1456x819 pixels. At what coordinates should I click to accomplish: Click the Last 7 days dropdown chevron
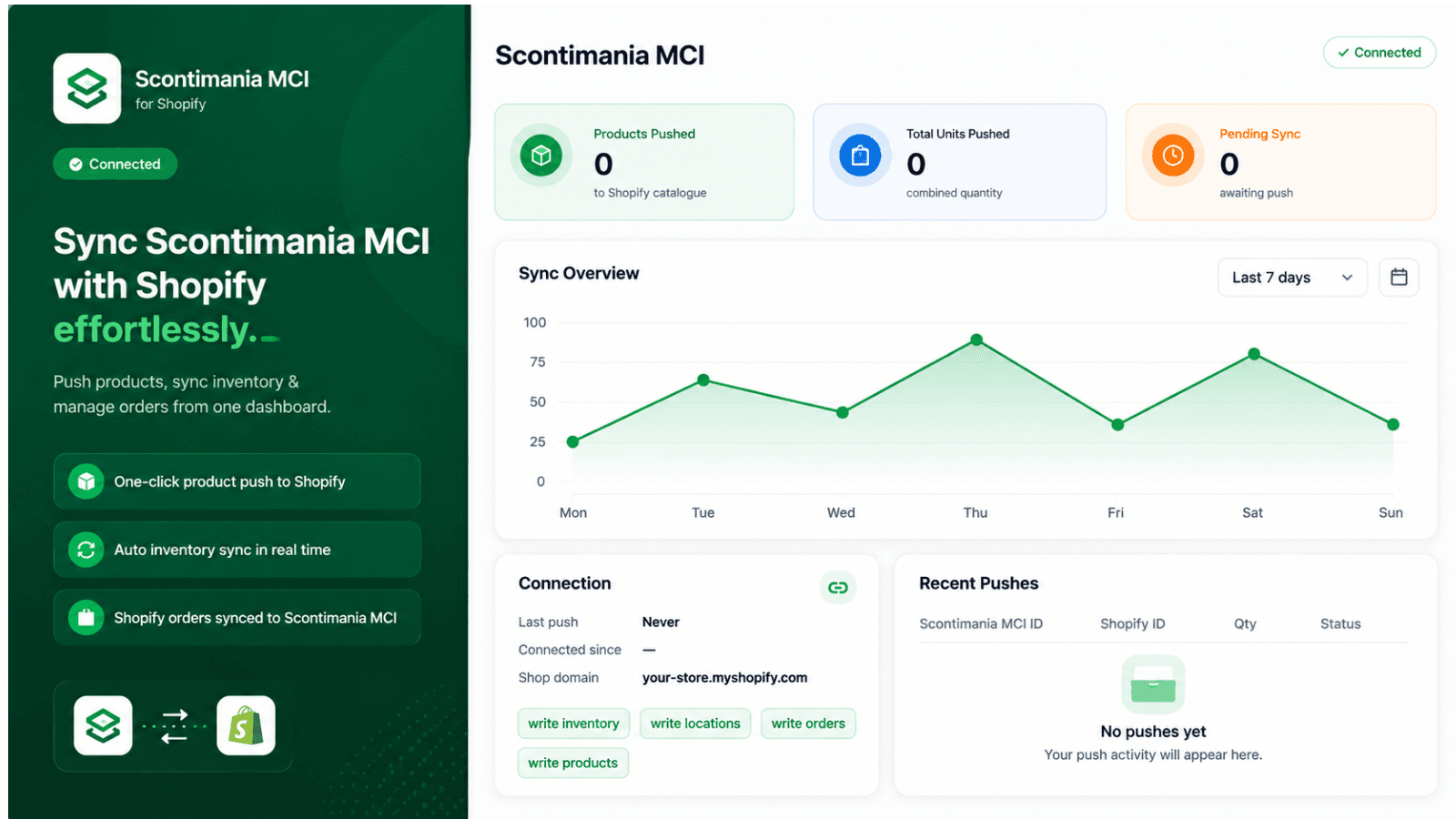point(1347,278)
